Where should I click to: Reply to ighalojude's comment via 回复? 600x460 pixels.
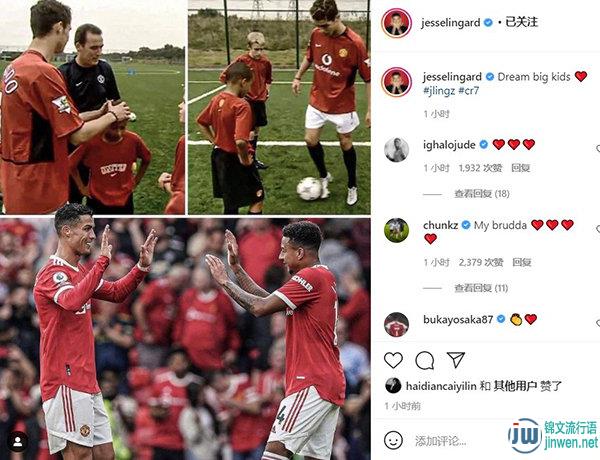pyautogui.click(x=520, y=168)
